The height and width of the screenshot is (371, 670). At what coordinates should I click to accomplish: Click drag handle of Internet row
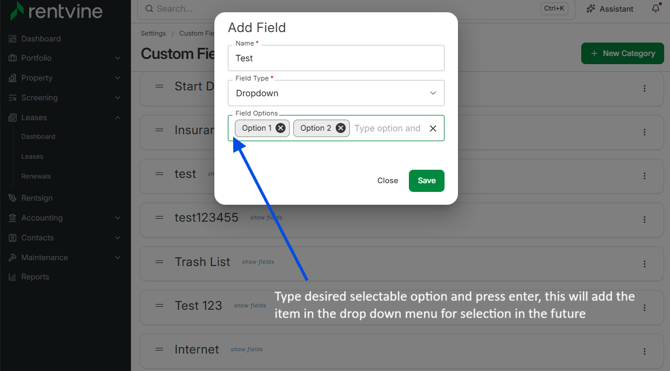tap(159, 349)
